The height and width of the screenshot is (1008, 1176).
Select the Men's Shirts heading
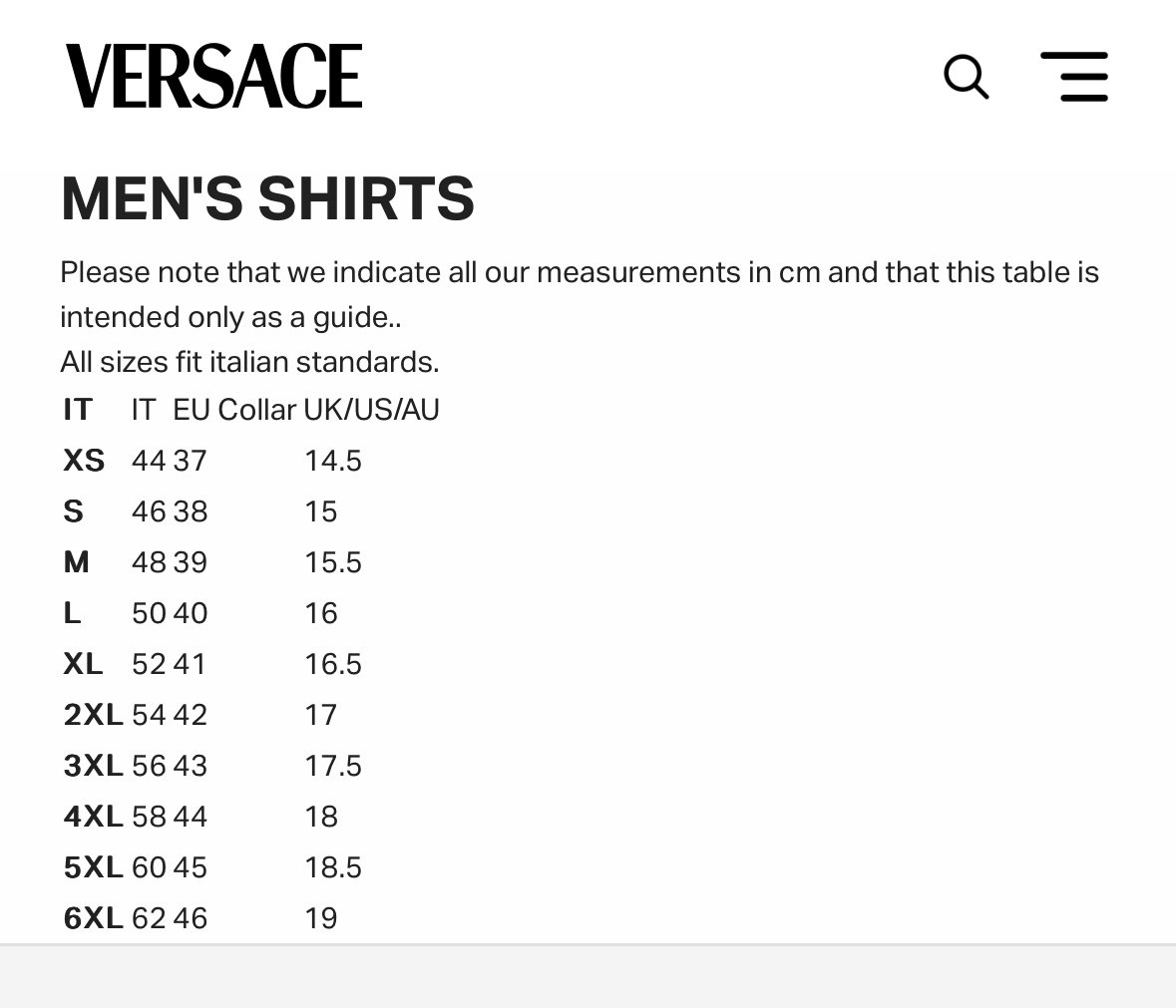267,198
